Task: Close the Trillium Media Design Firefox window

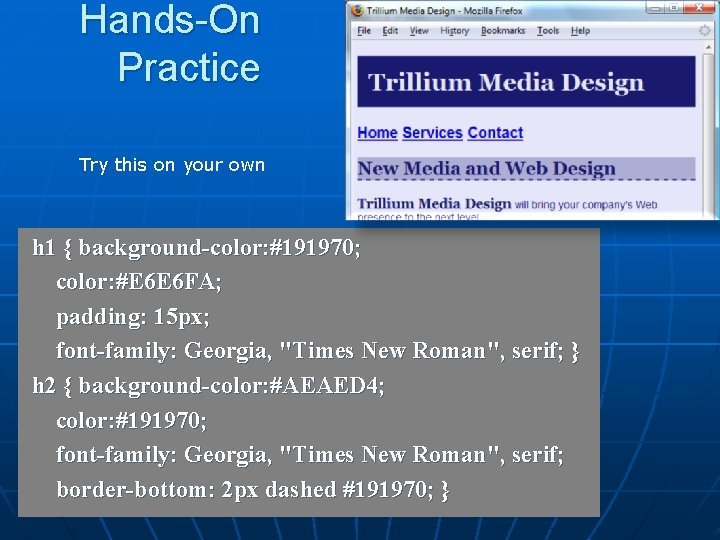Action: (698, 7)
